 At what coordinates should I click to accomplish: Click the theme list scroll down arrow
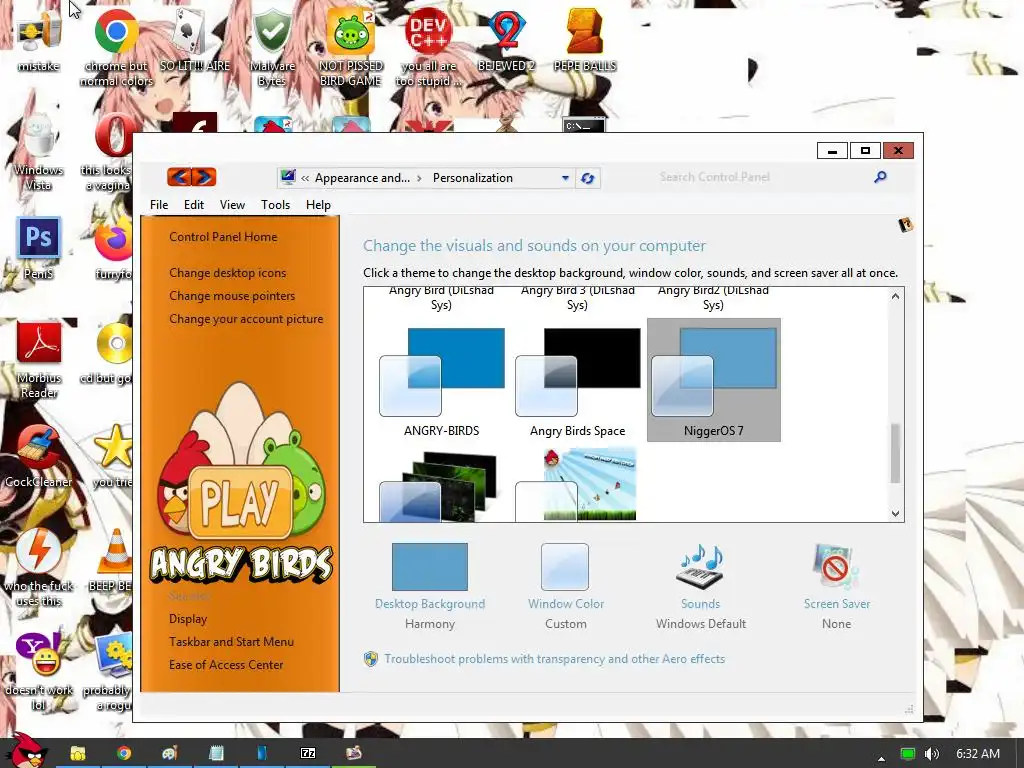895,513
